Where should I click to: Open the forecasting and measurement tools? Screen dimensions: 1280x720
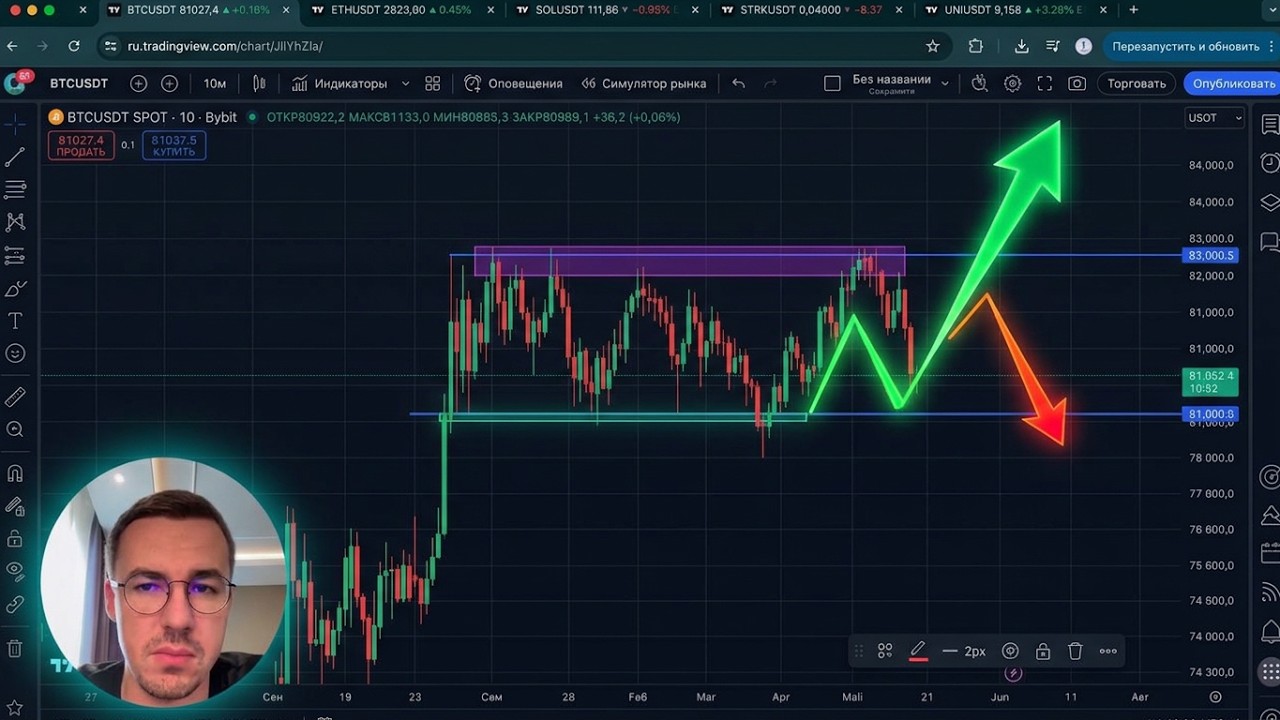click(15, 255)
